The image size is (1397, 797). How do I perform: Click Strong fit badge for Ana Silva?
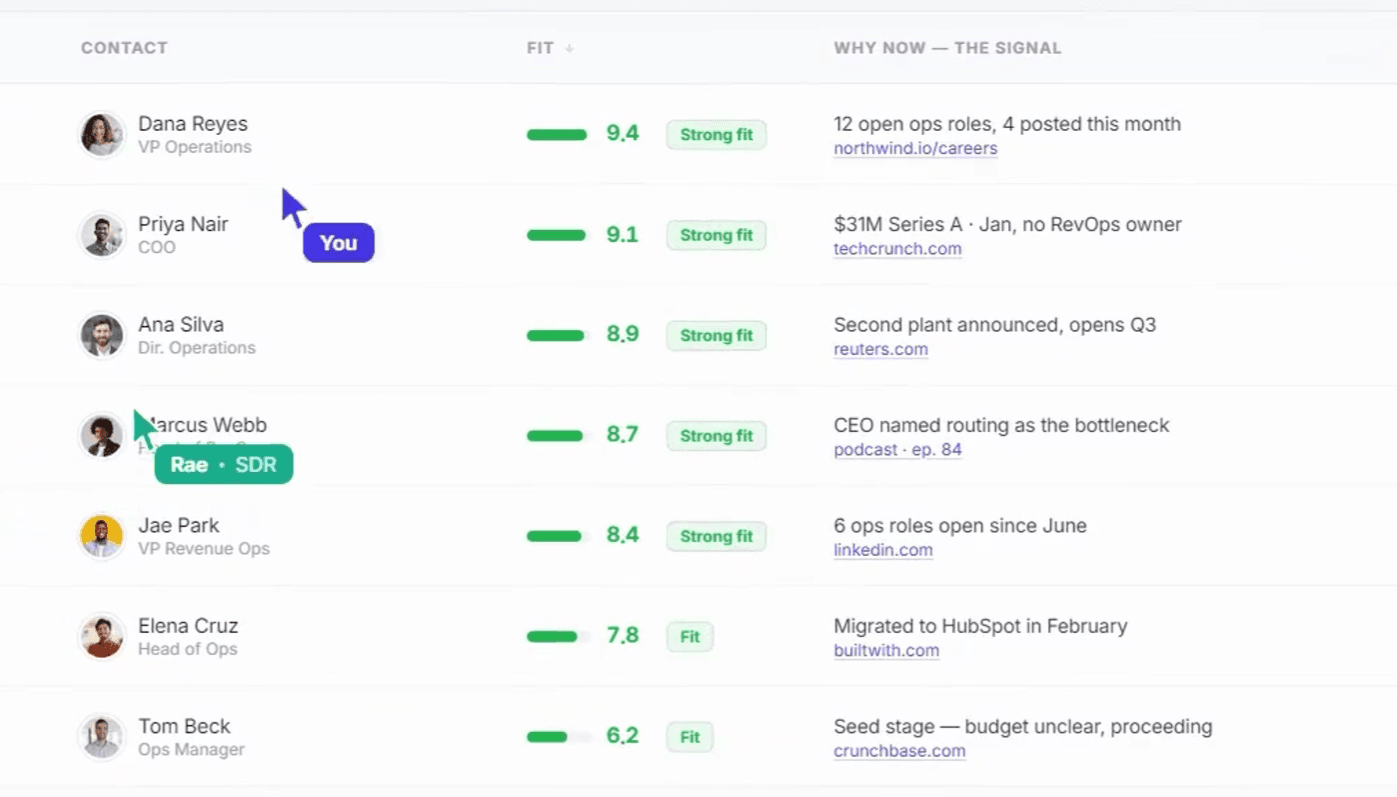(716, 335)
